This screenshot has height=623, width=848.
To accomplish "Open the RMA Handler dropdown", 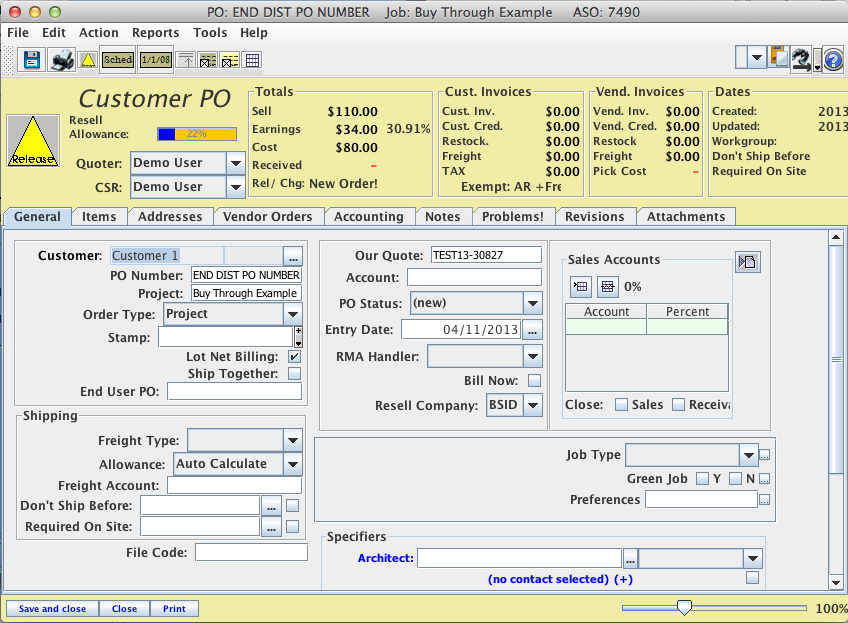I will 533,356.
